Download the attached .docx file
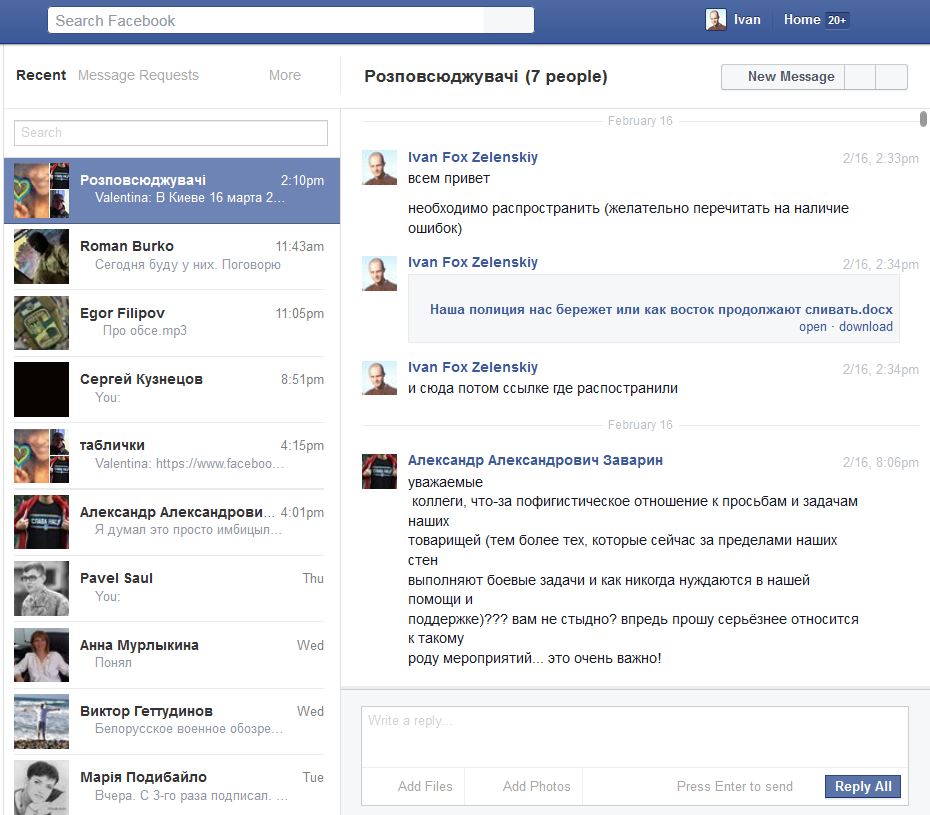The height and width of the screenshot is (815, 930). [865, 327]
